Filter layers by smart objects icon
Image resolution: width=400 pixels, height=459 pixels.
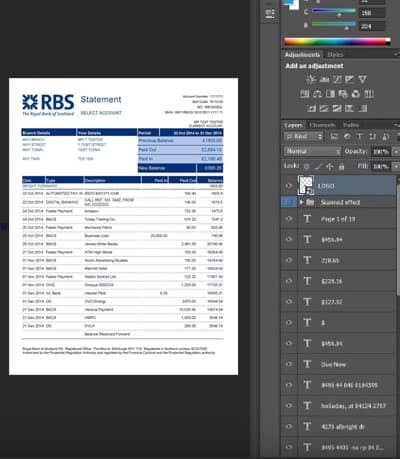click(x=385, y=137)
